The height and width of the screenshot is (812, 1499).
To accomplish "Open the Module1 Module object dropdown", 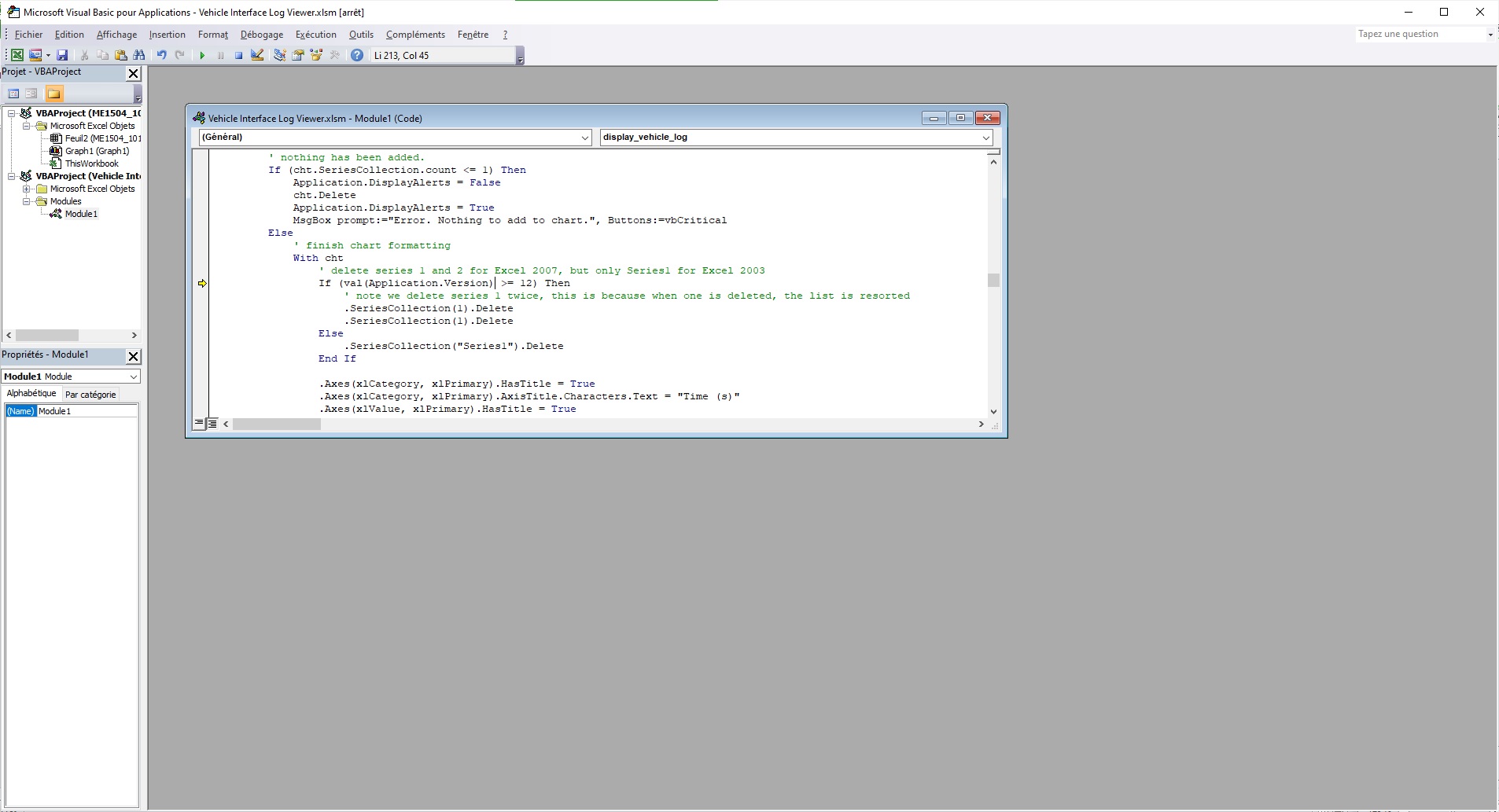I will (133, 377).
